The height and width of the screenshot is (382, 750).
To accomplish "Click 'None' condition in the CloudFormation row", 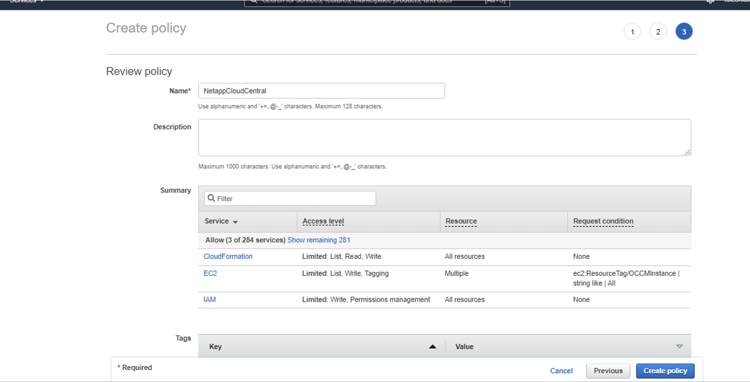I will pyautogui.click(x=581, y=256).
